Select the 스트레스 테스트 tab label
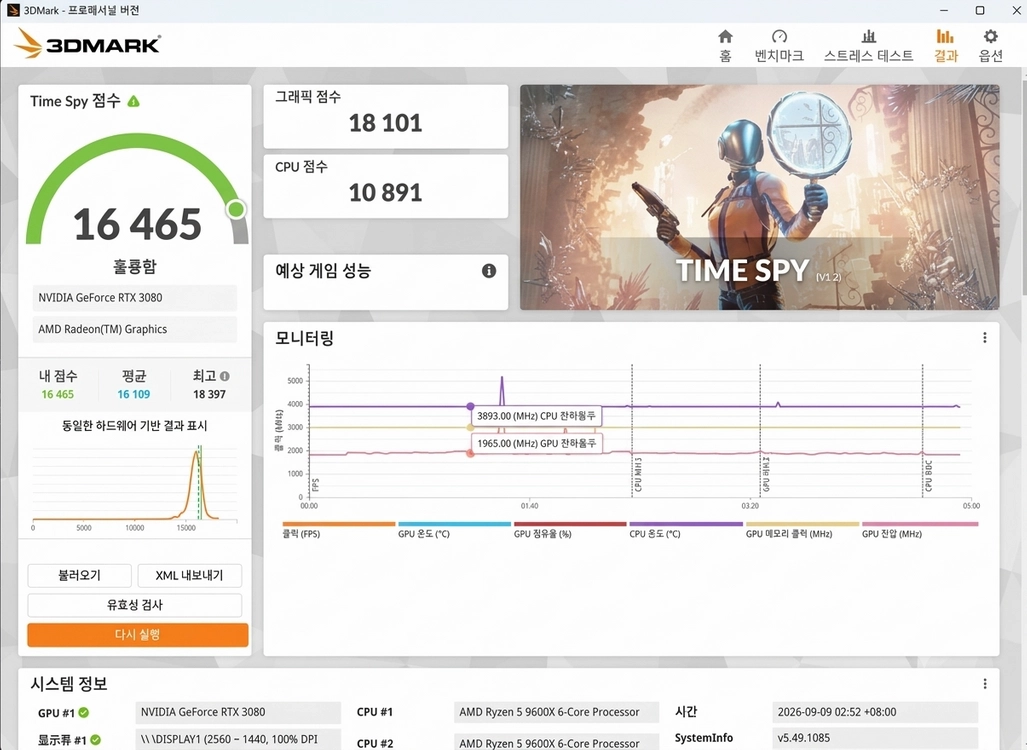1027x750 pixels. [868, 56]
